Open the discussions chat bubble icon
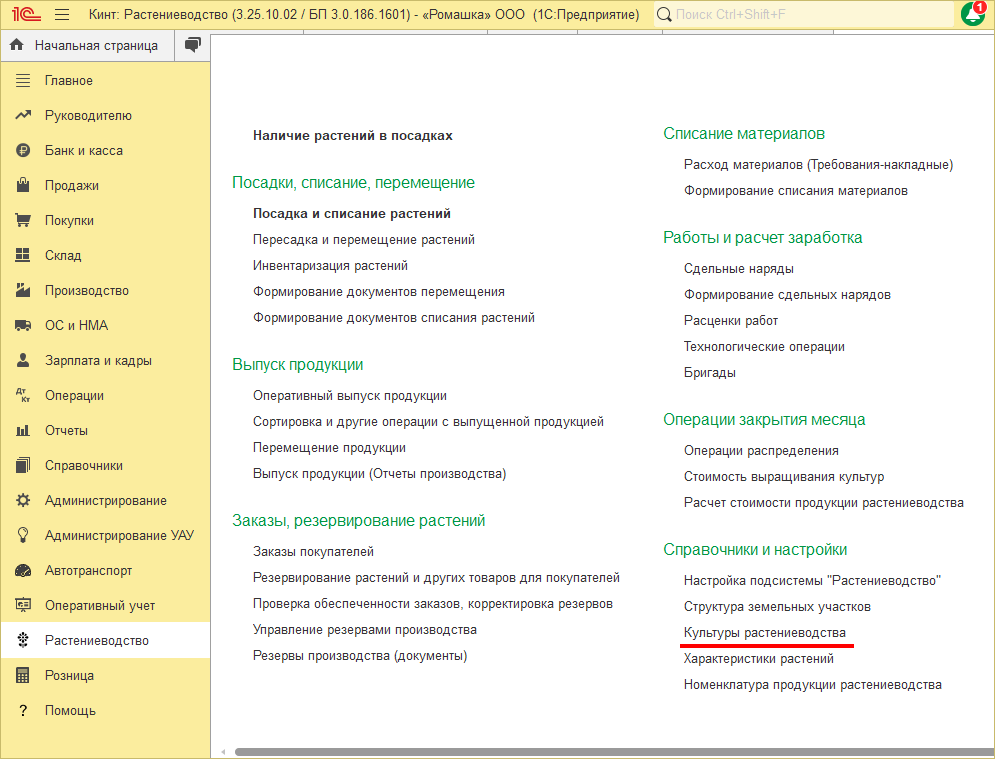The image size is (995, 759). pos(193,45)
